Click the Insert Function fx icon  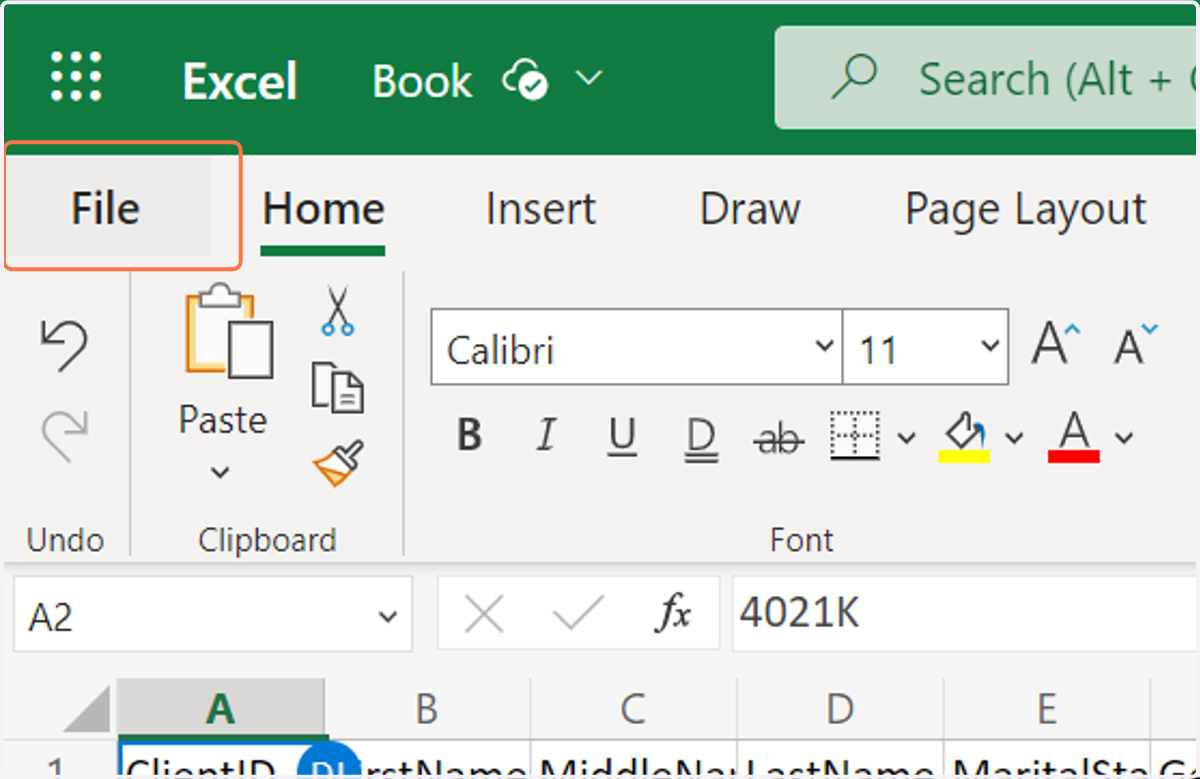(x=674, y=614)
